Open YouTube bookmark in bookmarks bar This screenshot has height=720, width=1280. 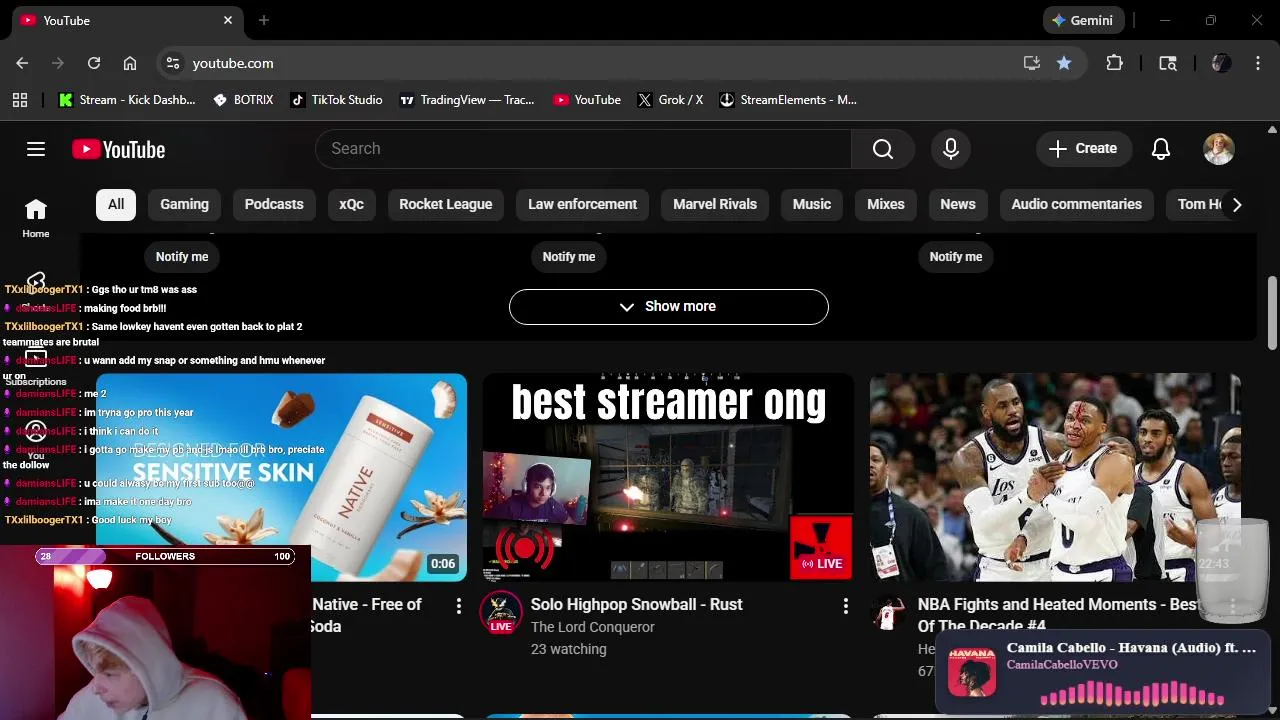click(x=587, y=100)
